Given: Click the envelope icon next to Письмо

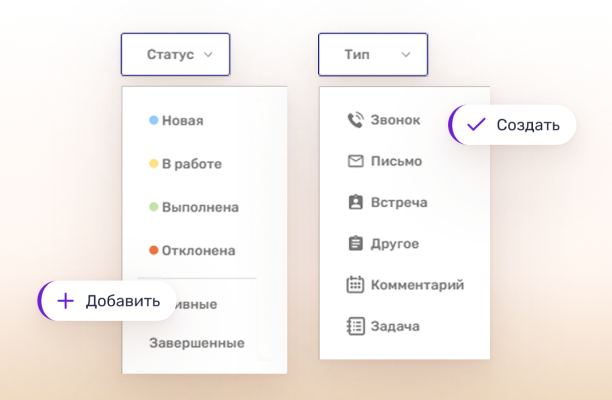Looking at the screenshot, I should pyautogui.click(x=355, y=161).
